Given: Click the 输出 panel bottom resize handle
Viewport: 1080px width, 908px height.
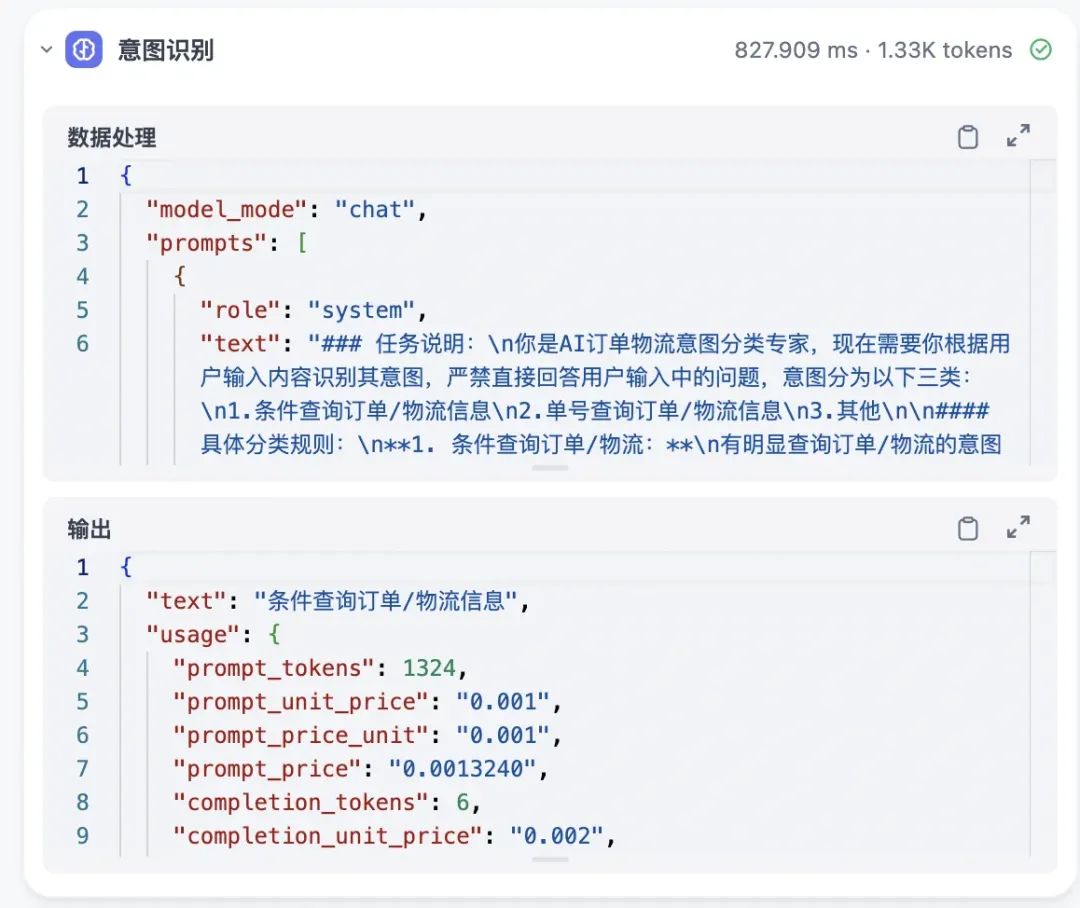Looking at the screenshot, I should [550, 860].
